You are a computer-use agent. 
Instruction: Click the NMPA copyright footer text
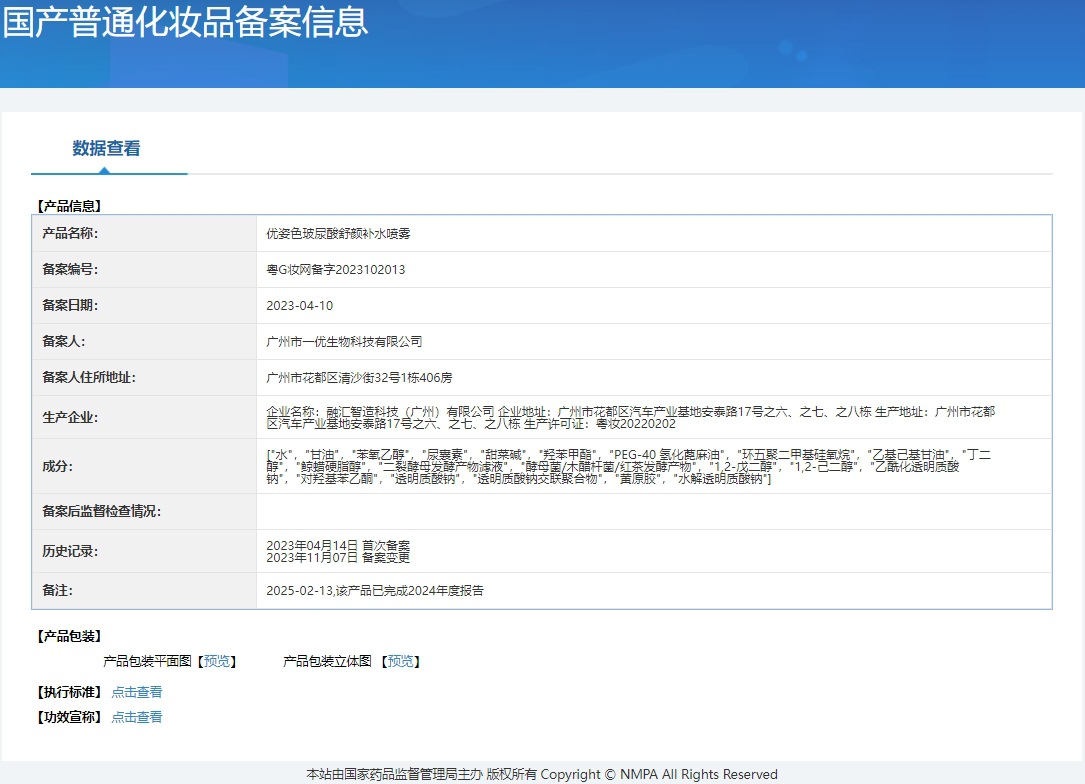coord(542,774)
